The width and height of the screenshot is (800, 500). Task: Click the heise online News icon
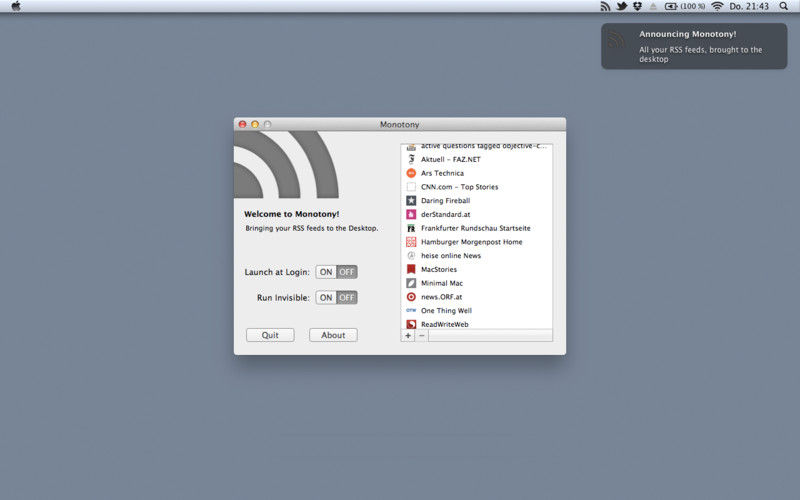tap(411, 256)
